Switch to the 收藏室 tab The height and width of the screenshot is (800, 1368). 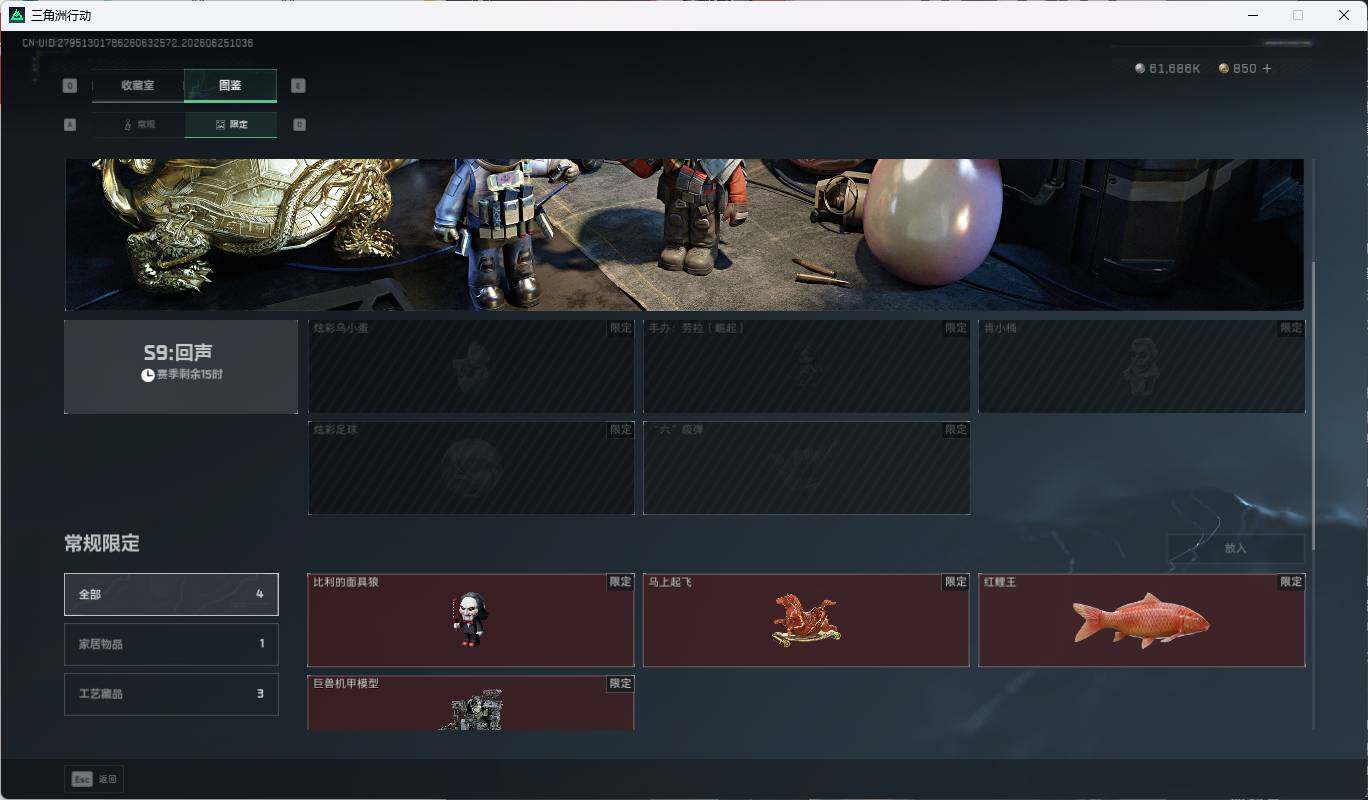pyautogui.click(x=138, y=86)
